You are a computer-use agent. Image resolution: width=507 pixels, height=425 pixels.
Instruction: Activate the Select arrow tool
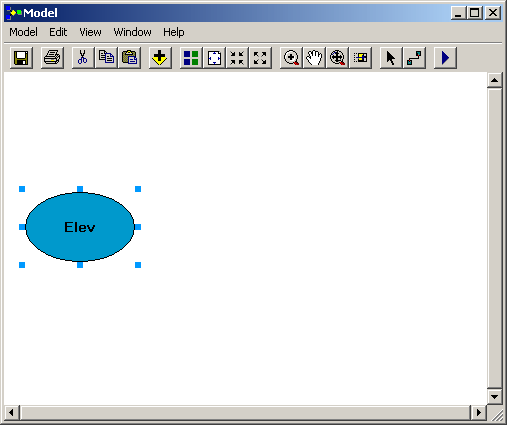pyautogui.click(x=391, y=58)
